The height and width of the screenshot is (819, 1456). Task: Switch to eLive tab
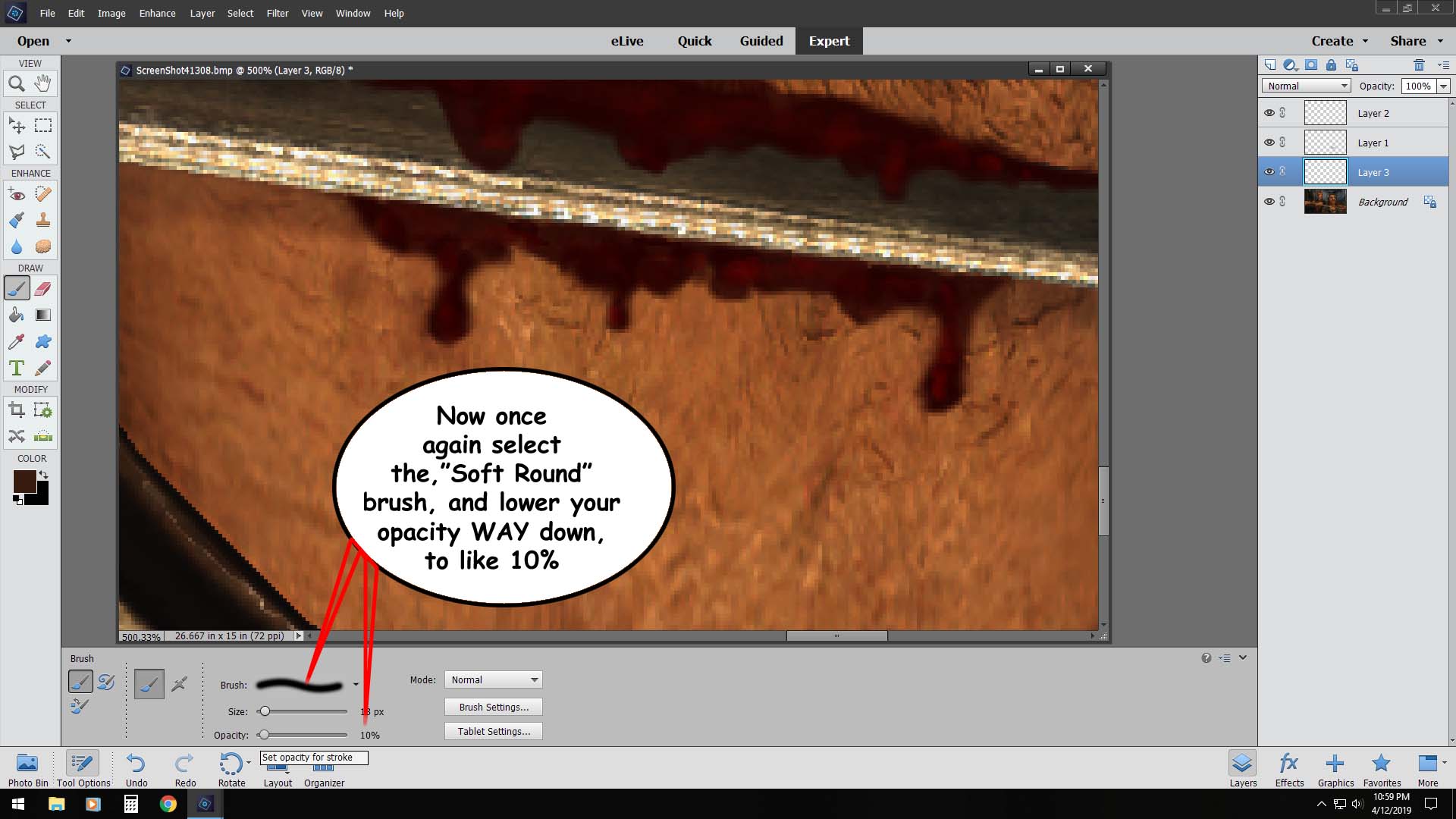click(x=627, y=41)
